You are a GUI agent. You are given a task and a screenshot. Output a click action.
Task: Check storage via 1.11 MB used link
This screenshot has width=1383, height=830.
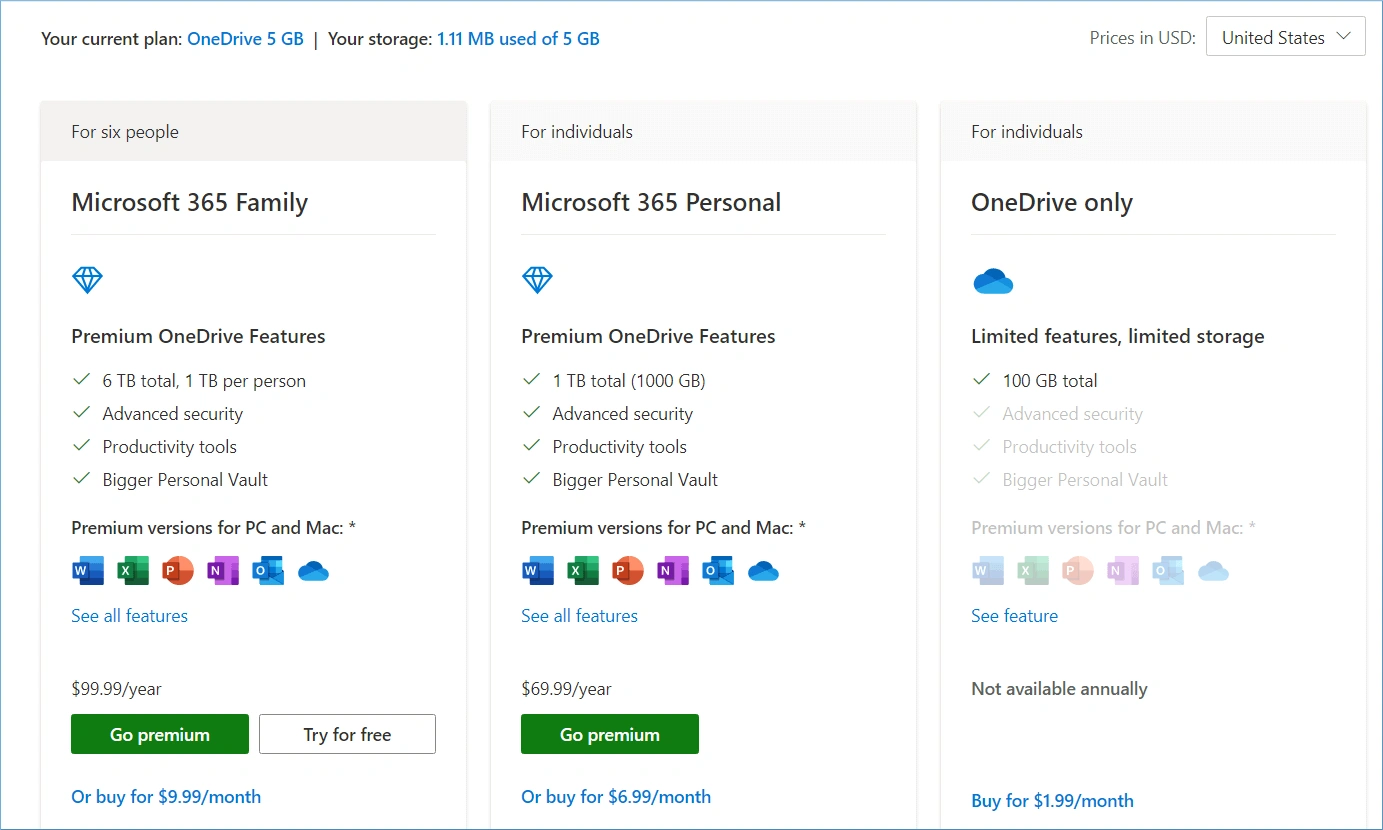[x=518, y=38]
